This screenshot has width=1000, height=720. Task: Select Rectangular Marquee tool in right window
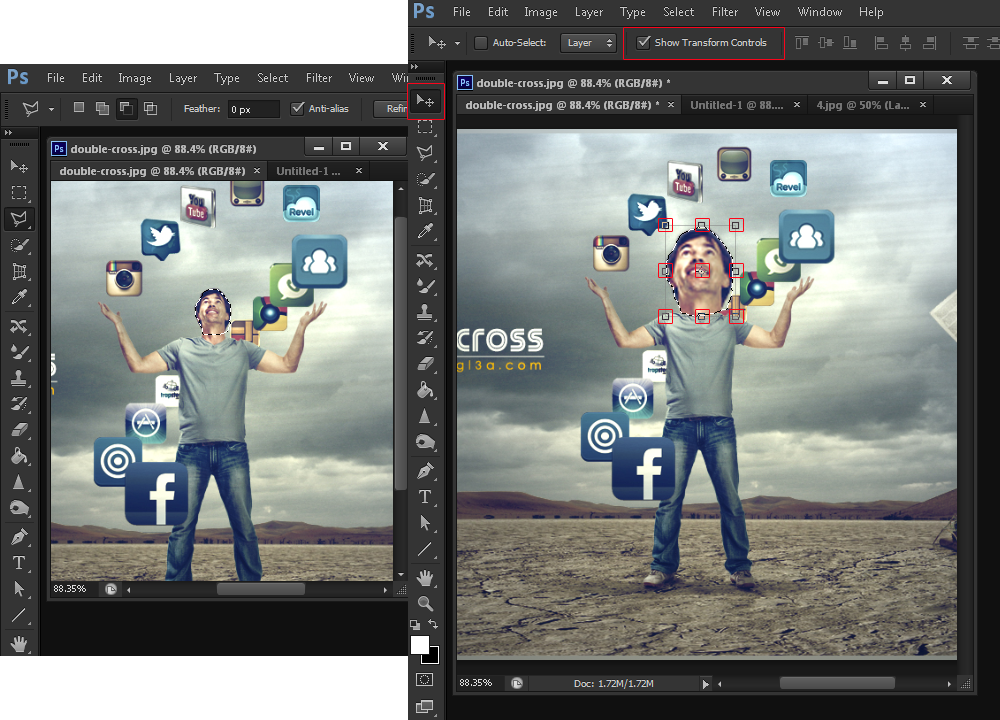pos(425,127)
